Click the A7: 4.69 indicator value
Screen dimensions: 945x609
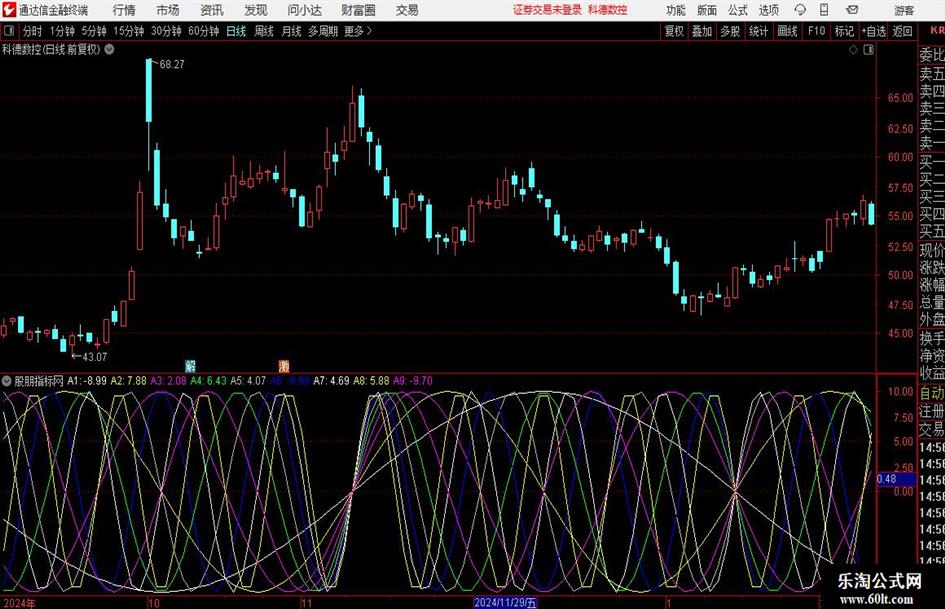[331, 381]
